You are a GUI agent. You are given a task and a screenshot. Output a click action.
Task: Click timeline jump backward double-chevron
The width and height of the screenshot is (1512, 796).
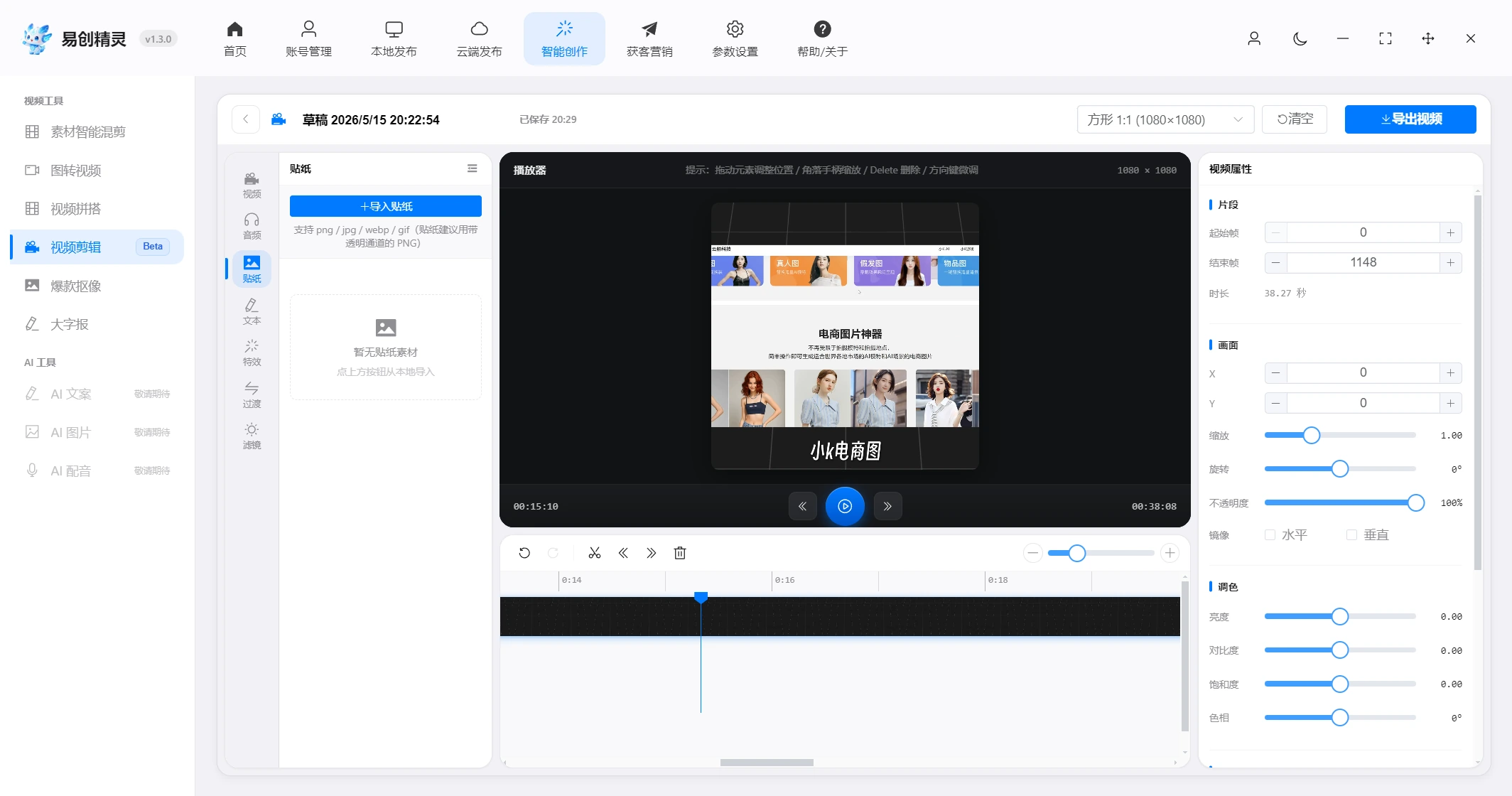pos(623,553)
